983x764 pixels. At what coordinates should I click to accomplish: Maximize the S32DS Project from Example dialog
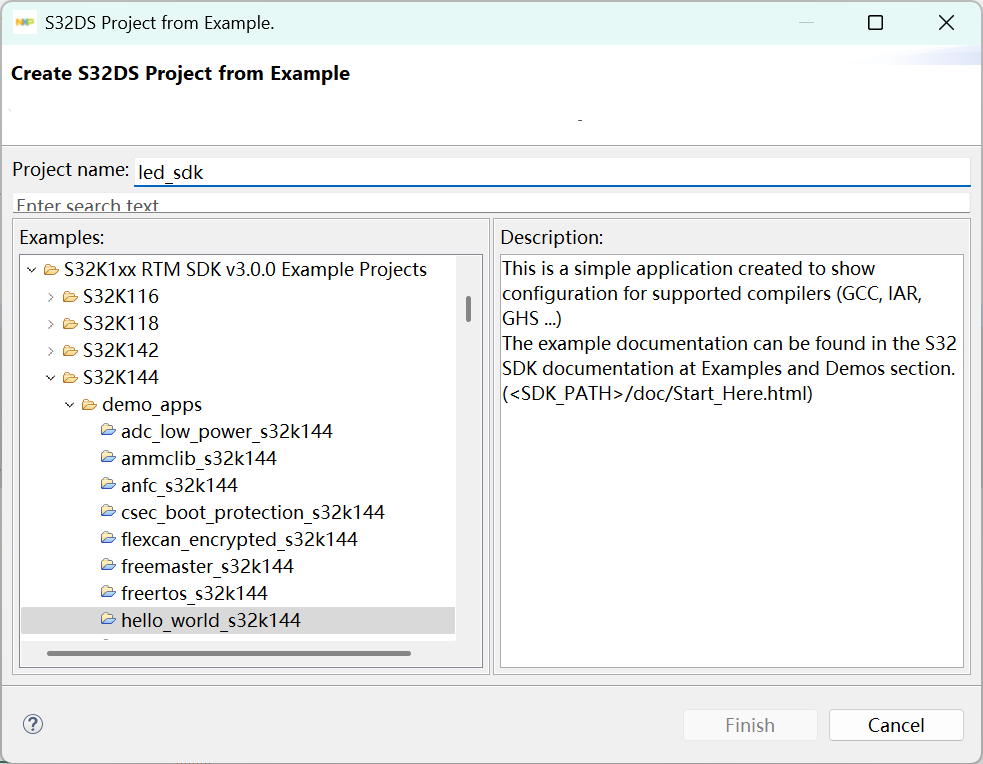[x=875, y=23]
